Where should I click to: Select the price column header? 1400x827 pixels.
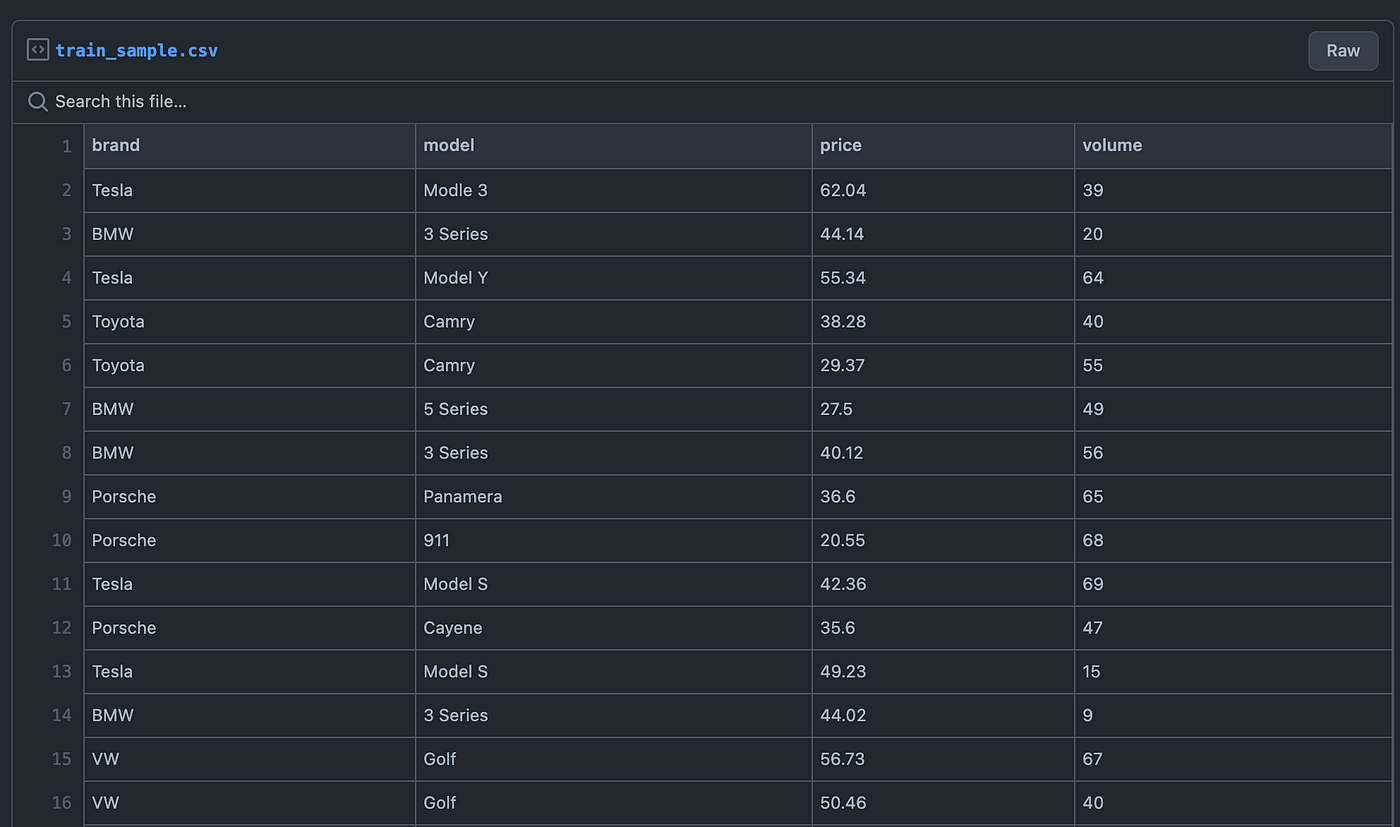click(x=943, y=146)
